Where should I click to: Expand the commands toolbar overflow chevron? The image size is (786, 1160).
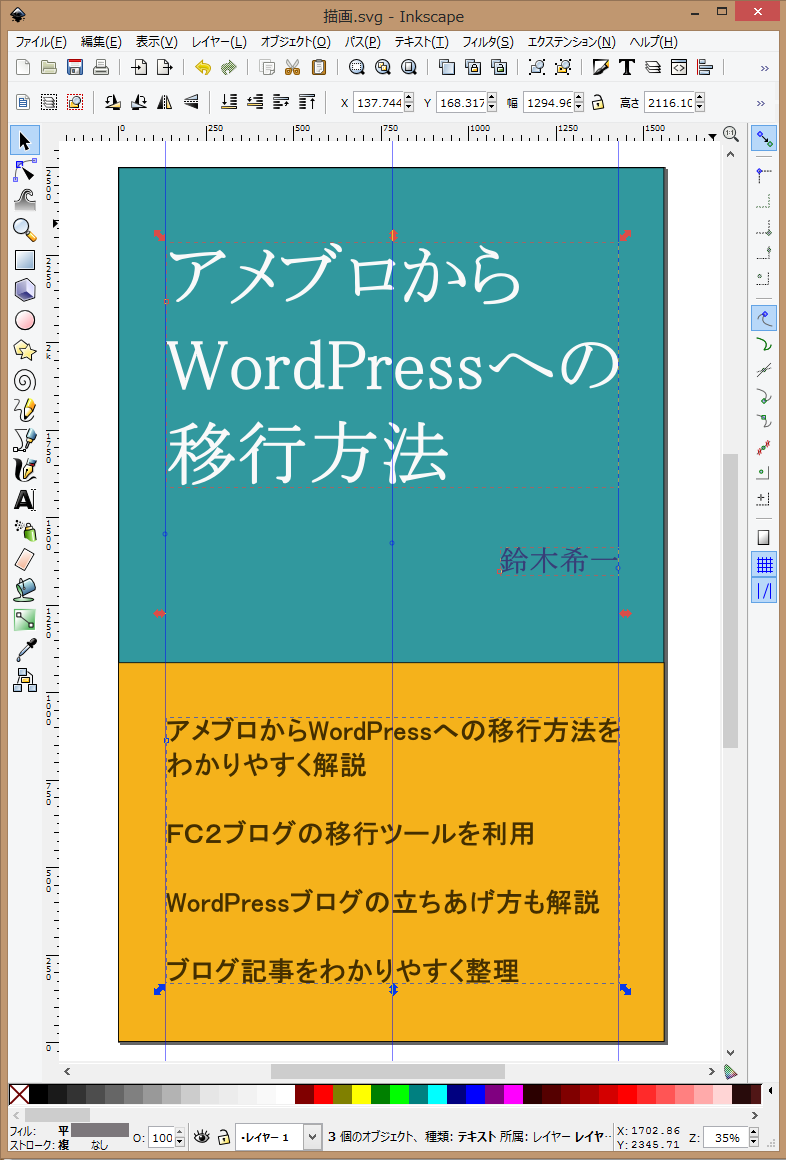[765, 68]
